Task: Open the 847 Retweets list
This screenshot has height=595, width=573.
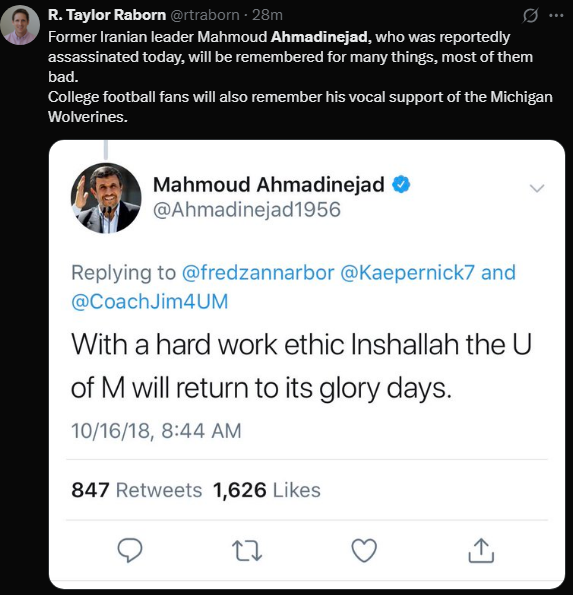Action: (x=137, y=490)
